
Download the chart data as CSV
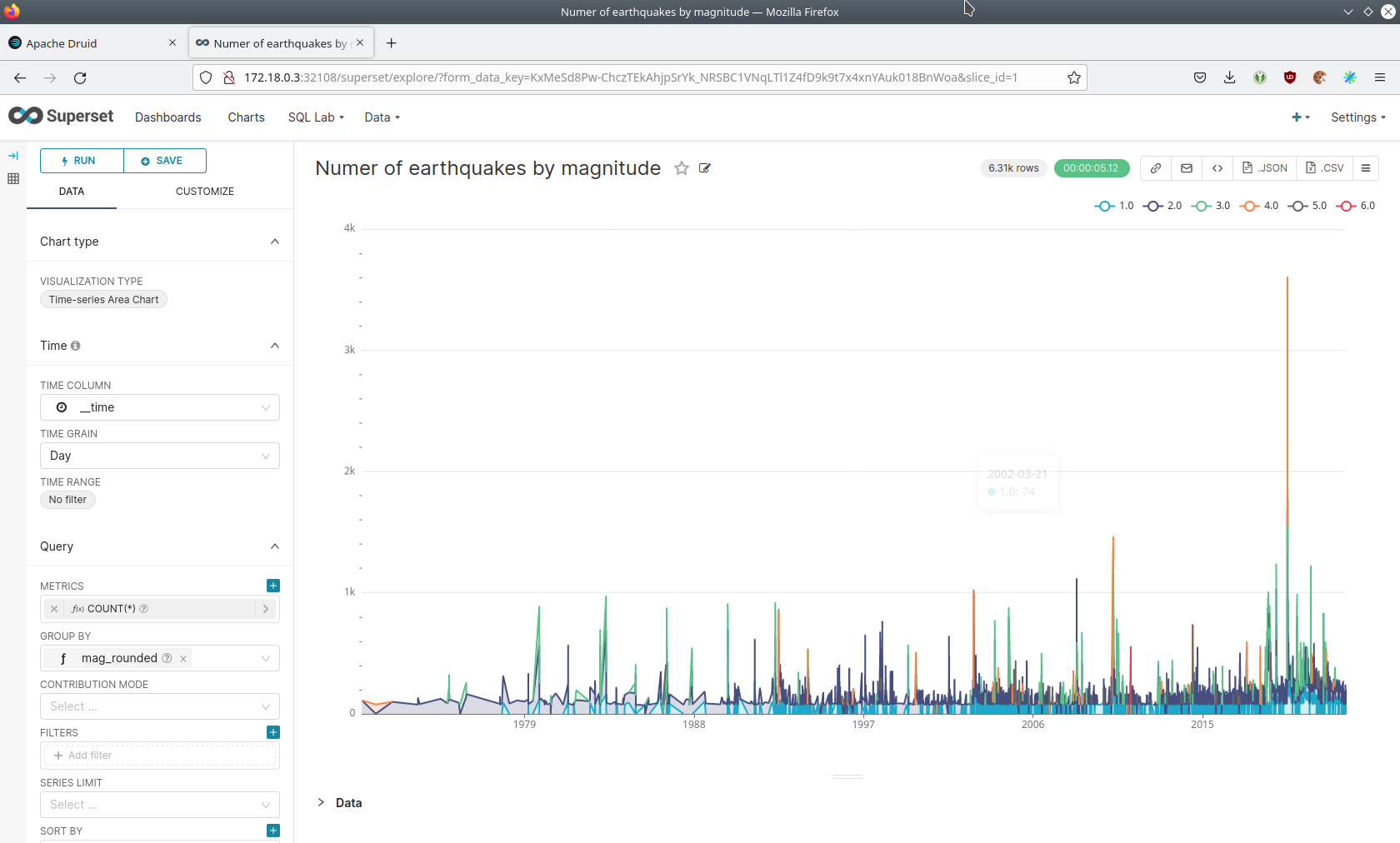pyautogui.click(x=1324, y=168)
